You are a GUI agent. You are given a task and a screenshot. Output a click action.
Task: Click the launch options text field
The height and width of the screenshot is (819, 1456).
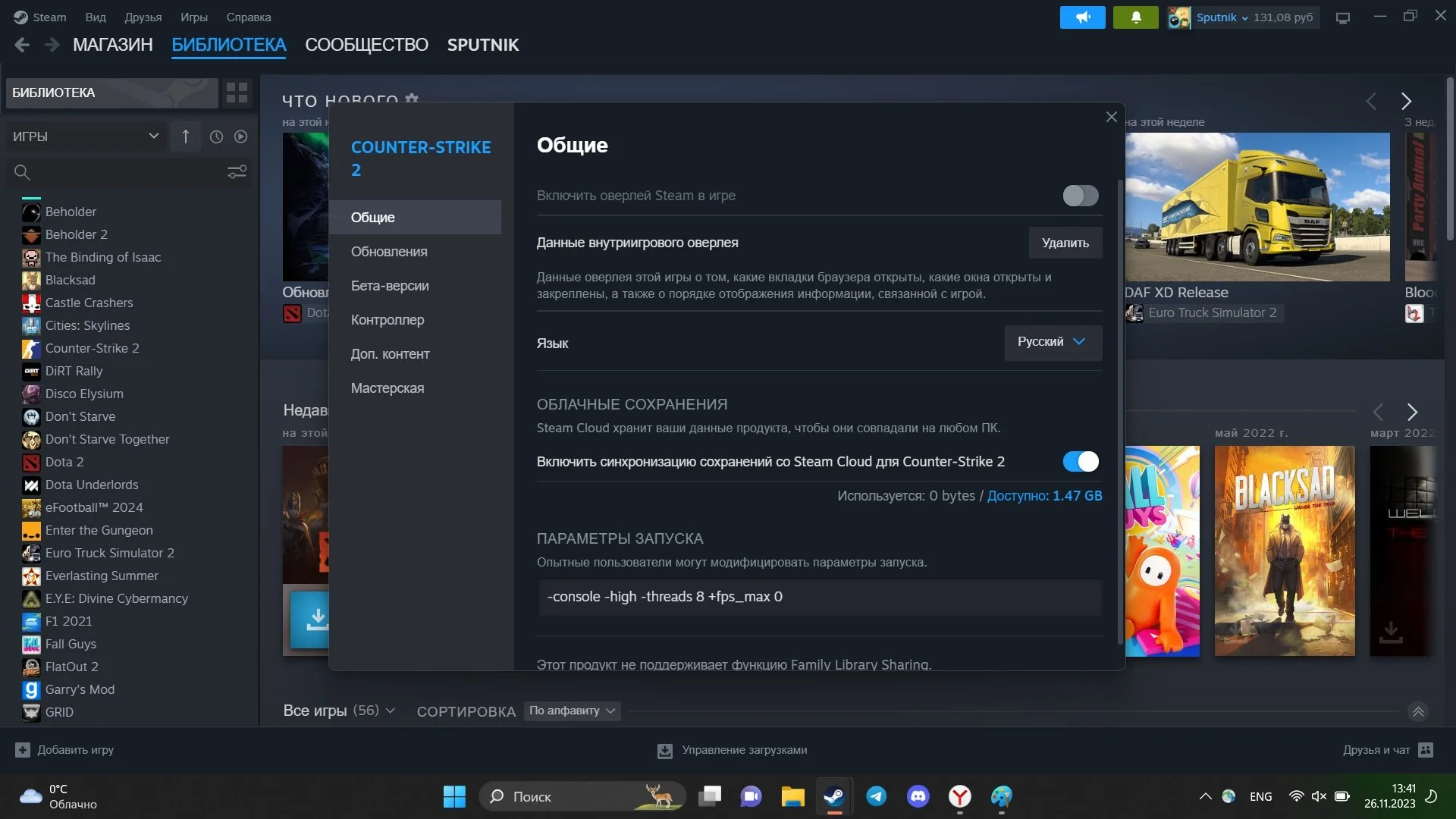(x=820, y=597)
